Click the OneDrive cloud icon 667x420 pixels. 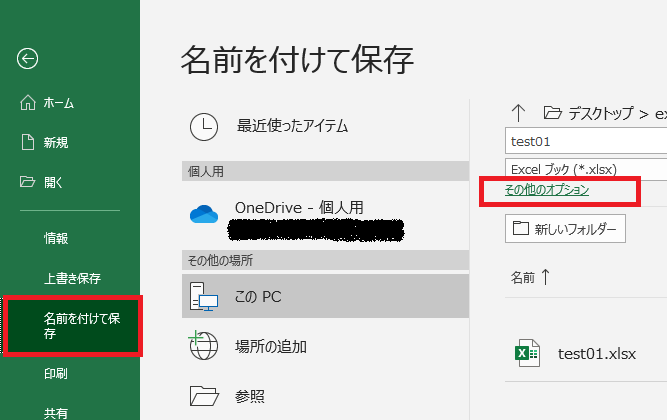point(203,214)
